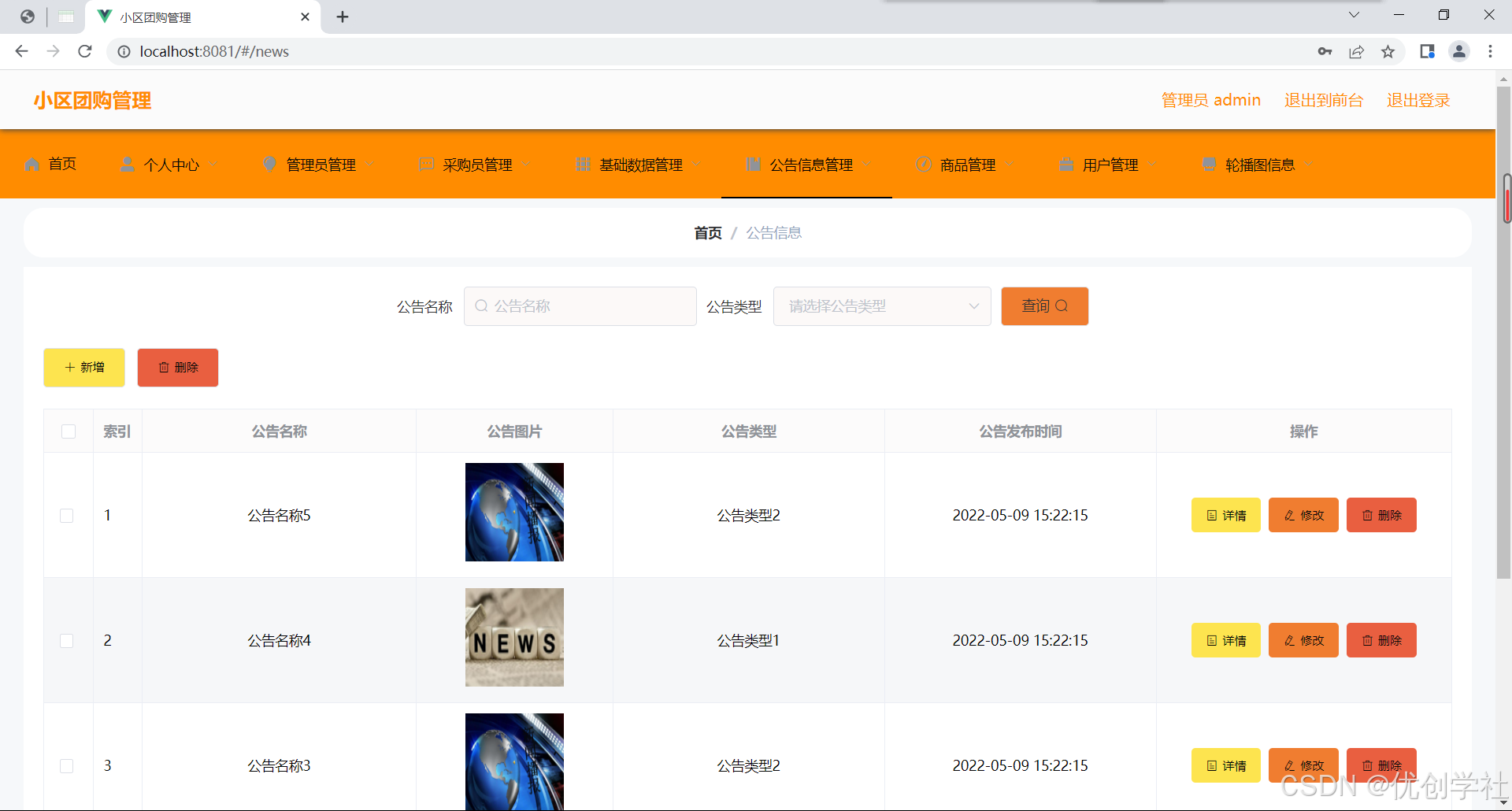Go back using browser back arrow
1512x811 pixels.
point(21,51)
